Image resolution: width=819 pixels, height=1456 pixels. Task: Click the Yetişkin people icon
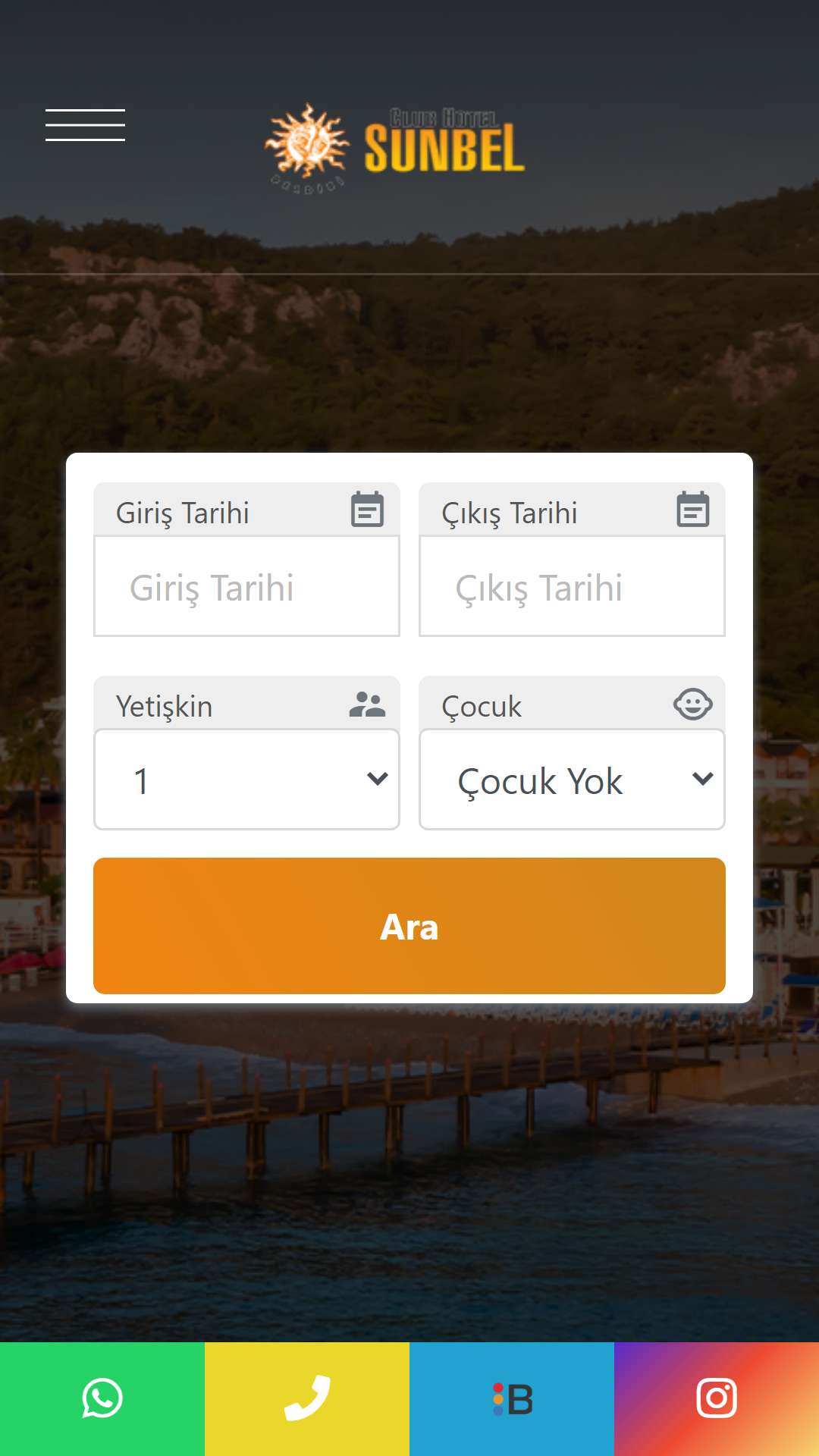coord(367,704)
